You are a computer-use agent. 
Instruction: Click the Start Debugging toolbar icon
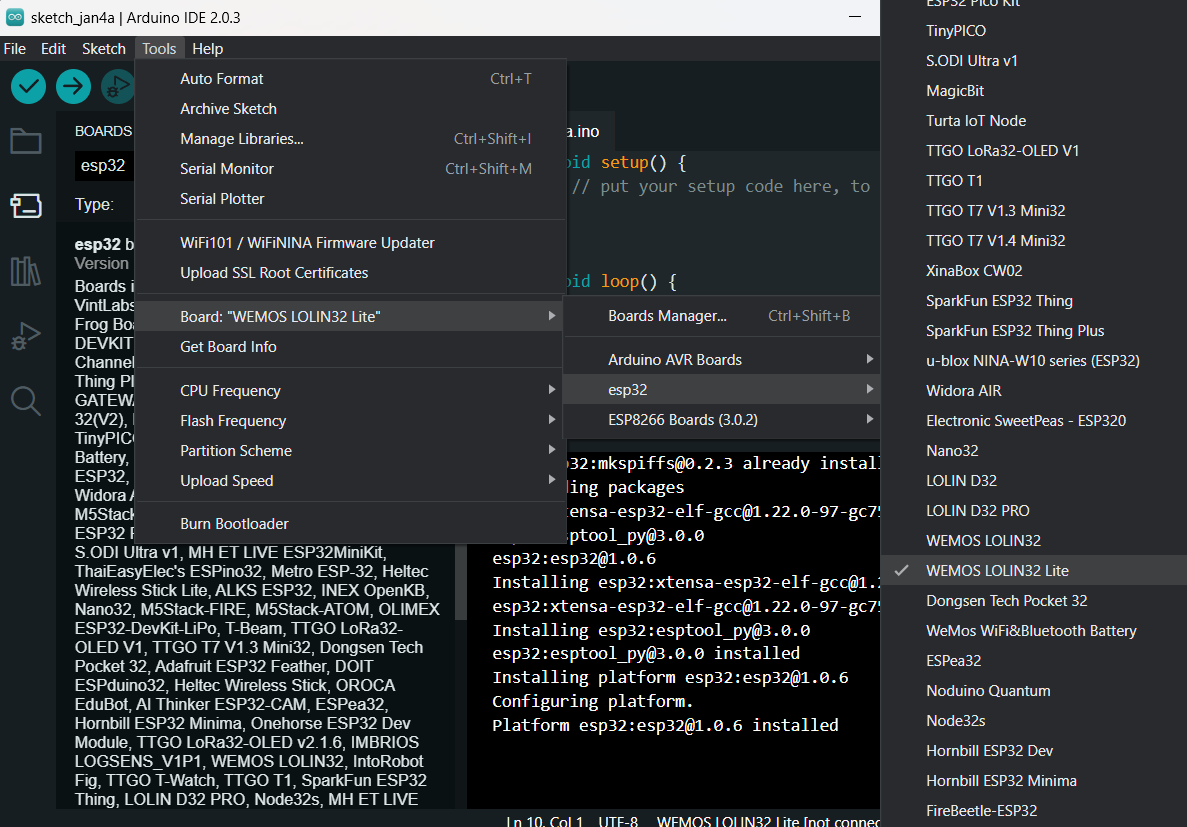pyautogui.click(x=117, y=86)
